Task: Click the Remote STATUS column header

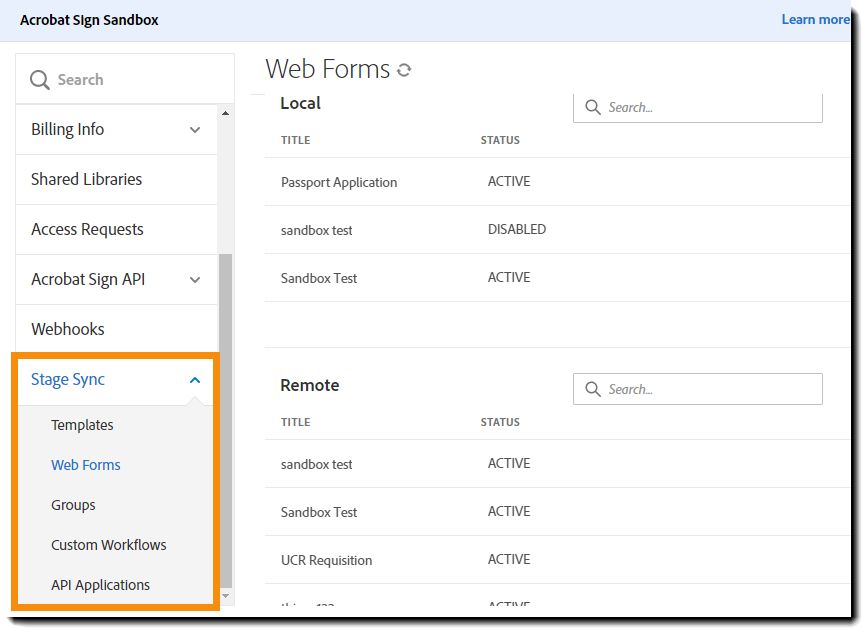Action: click(500, 422)
